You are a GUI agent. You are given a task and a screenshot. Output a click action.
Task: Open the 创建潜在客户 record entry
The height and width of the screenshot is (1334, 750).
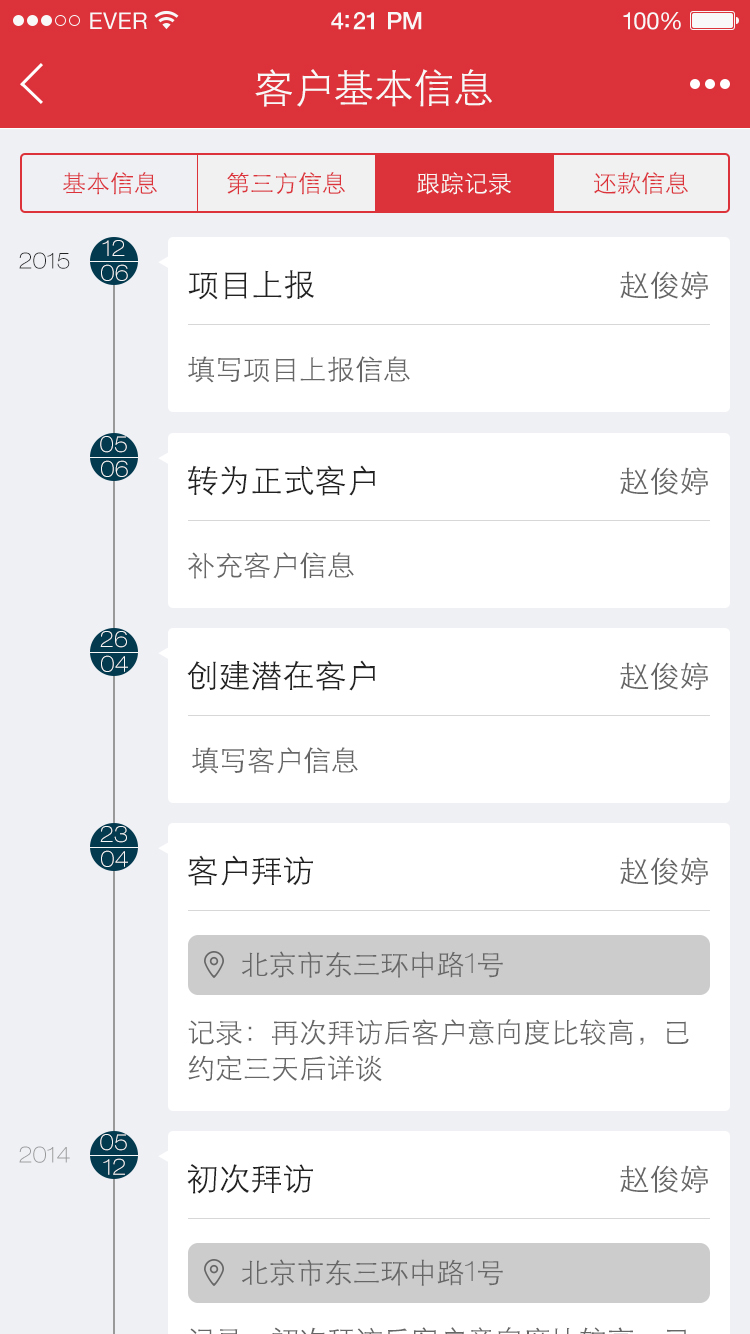coord(448,715)
